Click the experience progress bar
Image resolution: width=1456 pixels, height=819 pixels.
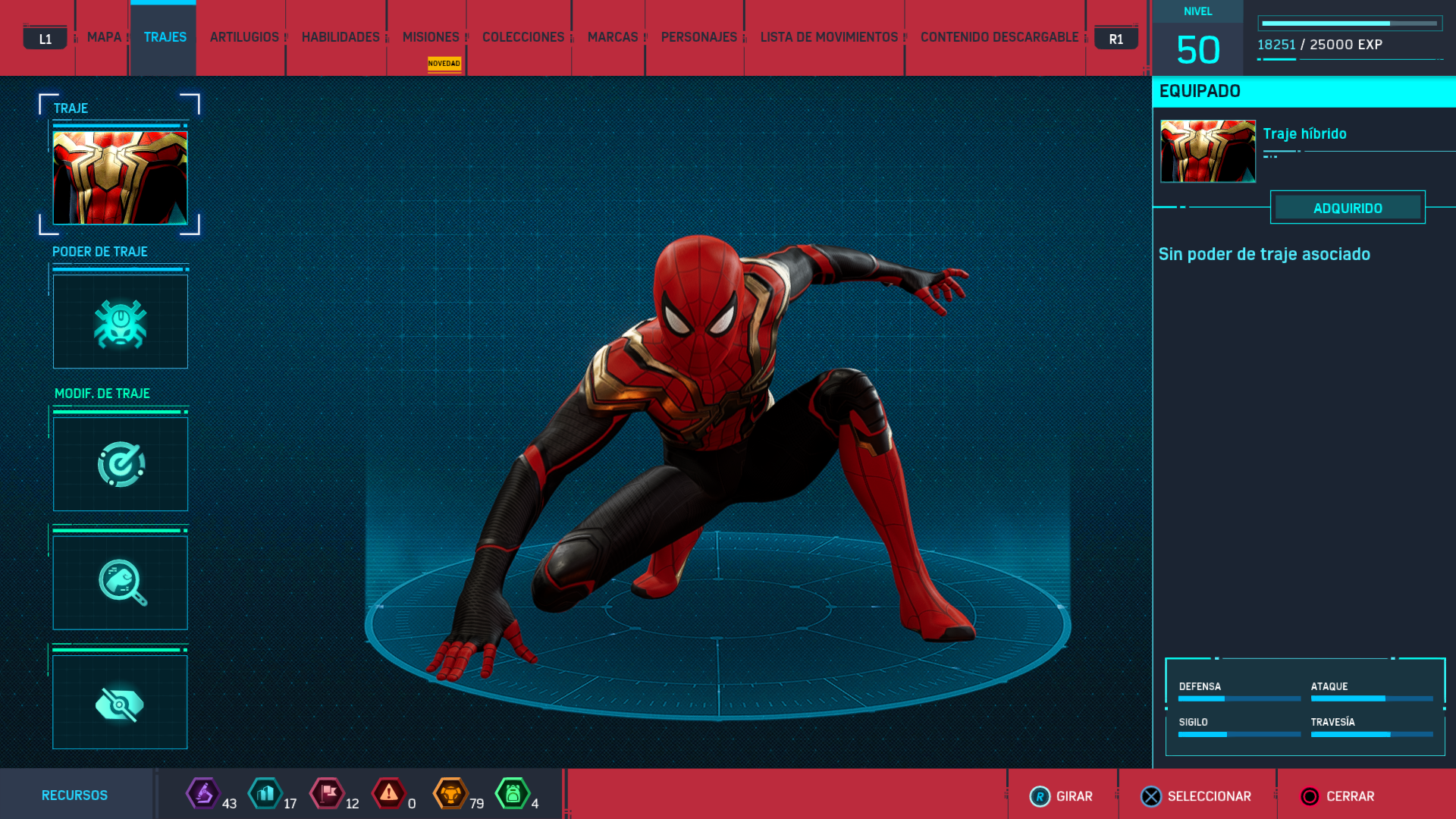1349,24
